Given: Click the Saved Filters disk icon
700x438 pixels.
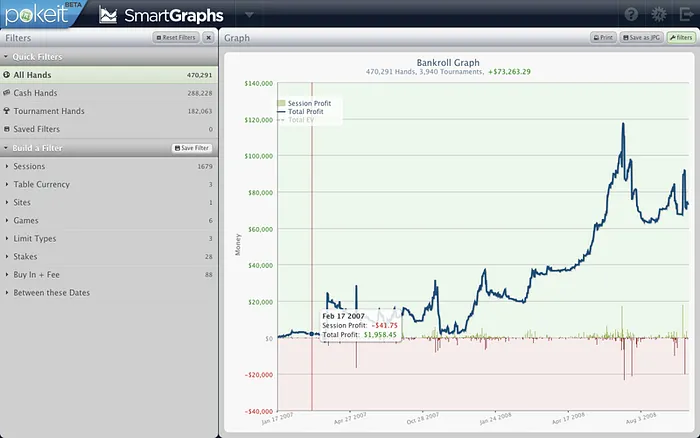Looking at the screenshot, I should [x=6, y=129].
